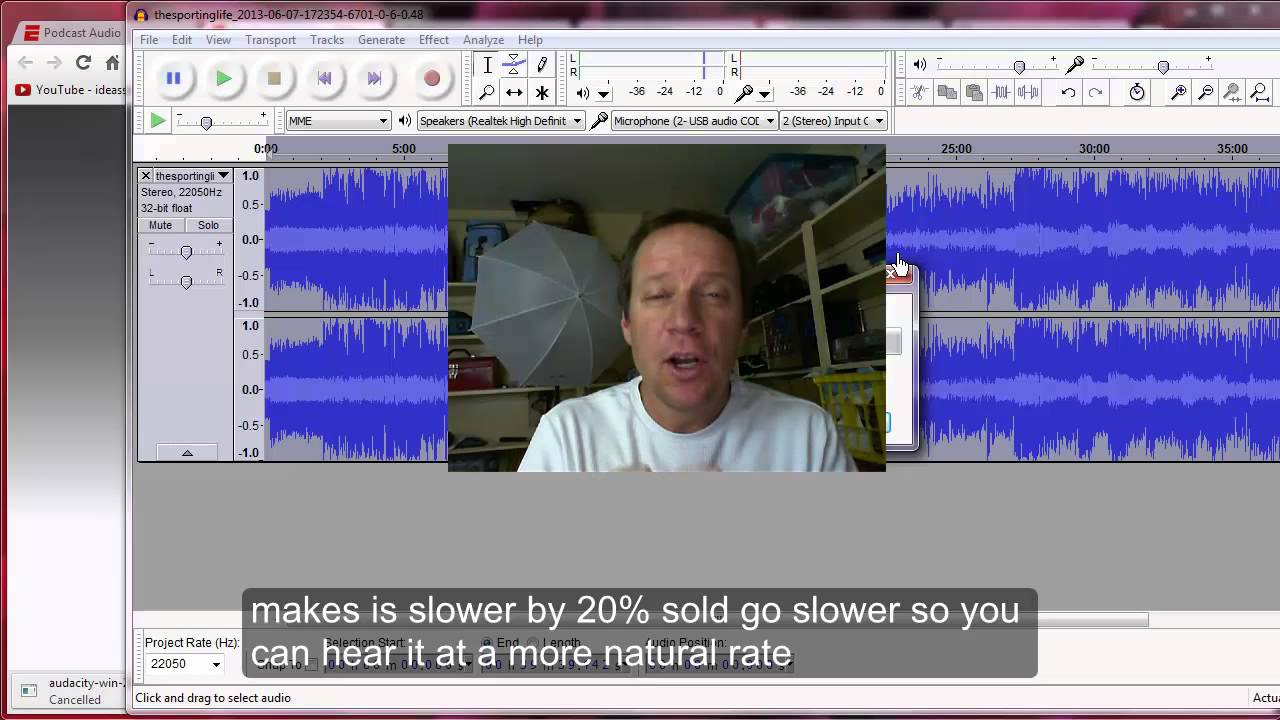Solo the thesportinglife track
Screen dimensions: 1280x720
[x=208, y=225]
